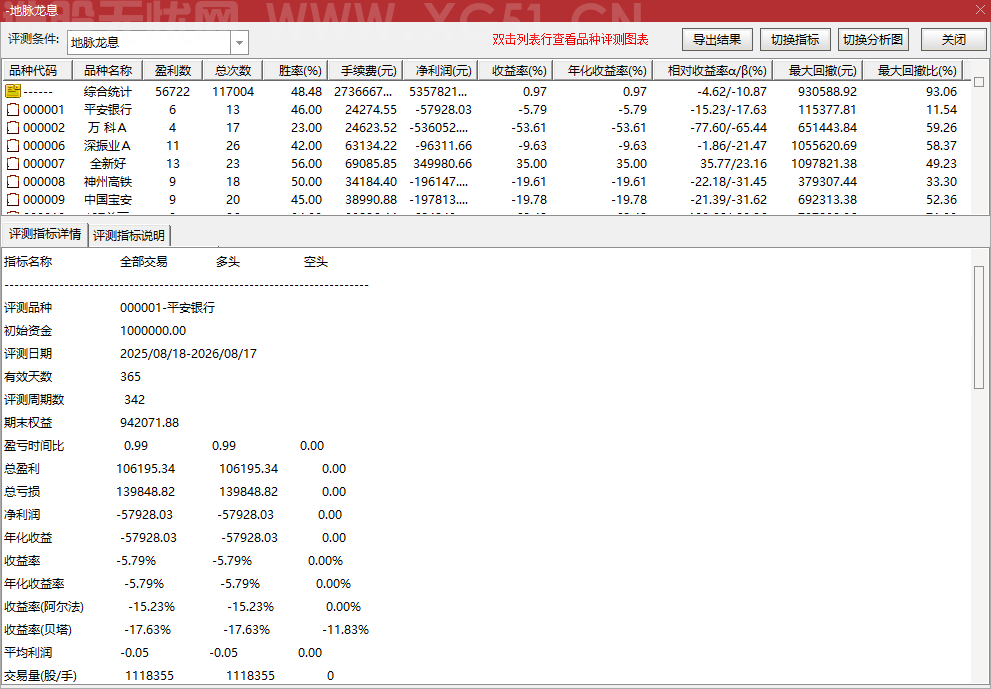The height and width of the screenshot is (689, 991).
Task: Click the details panel vertical scrollbar thumb
Action: 979,327
